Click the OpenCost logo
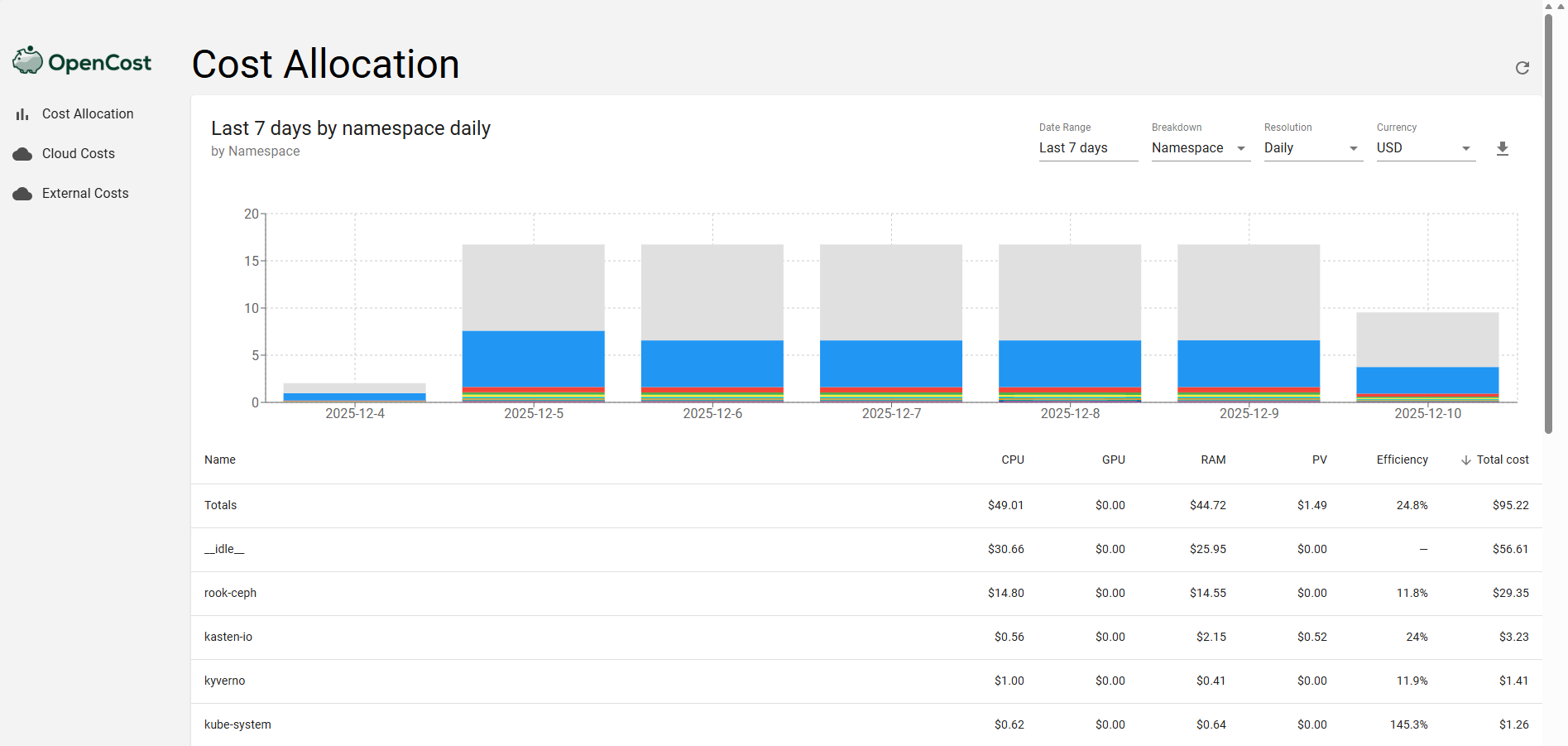Image resolution: width=1568 pixels, height=746 pixels. click(x=80, y=60)
